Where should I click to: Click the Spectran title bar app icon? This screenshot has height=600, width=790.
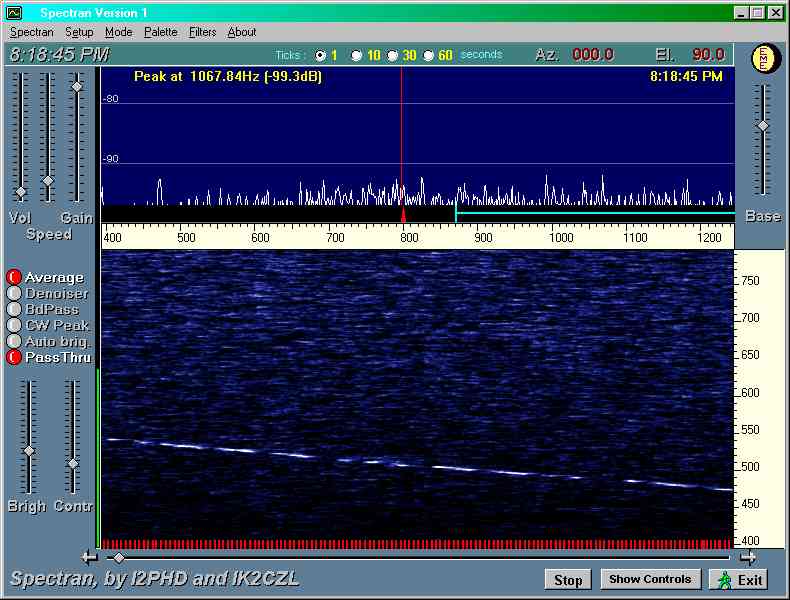[x=14, y=13]
